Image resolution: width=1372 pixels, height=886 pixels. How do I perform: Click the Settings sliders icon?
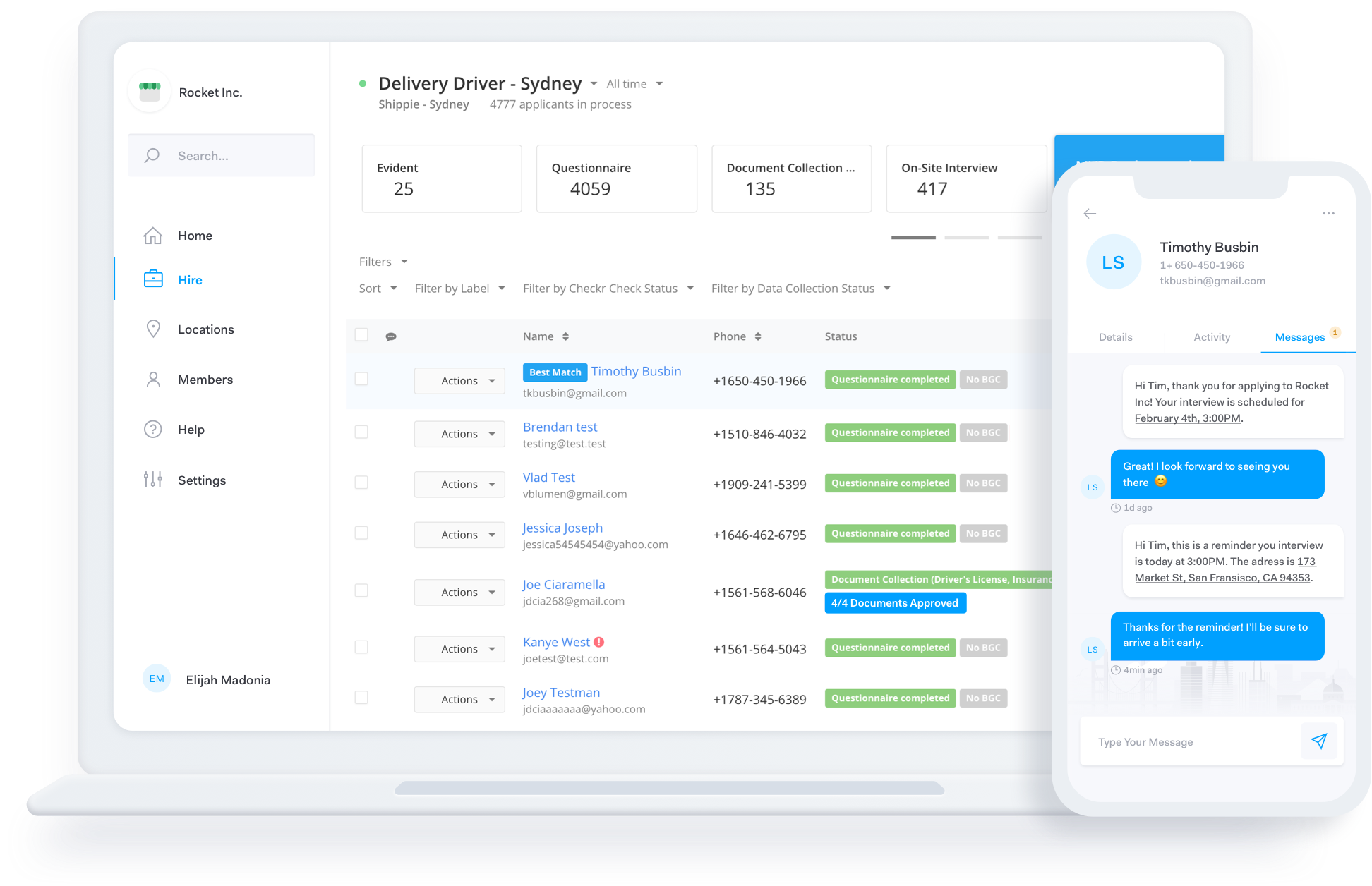pyautogui.click(x=152, y=480)
